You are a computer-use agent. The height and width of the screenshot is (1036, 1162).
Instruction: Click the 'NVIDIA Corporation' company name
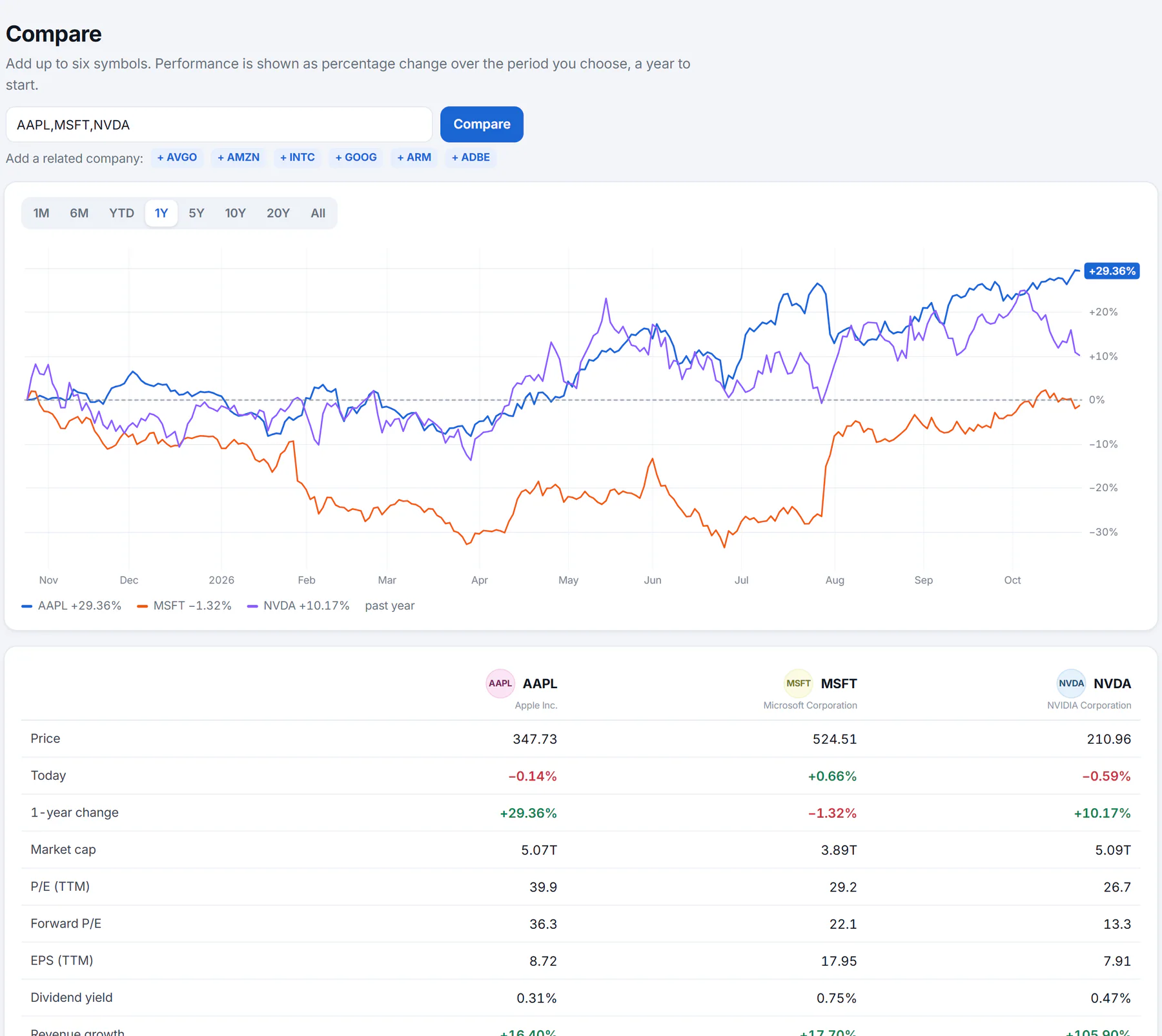[x=1089, y=706]
